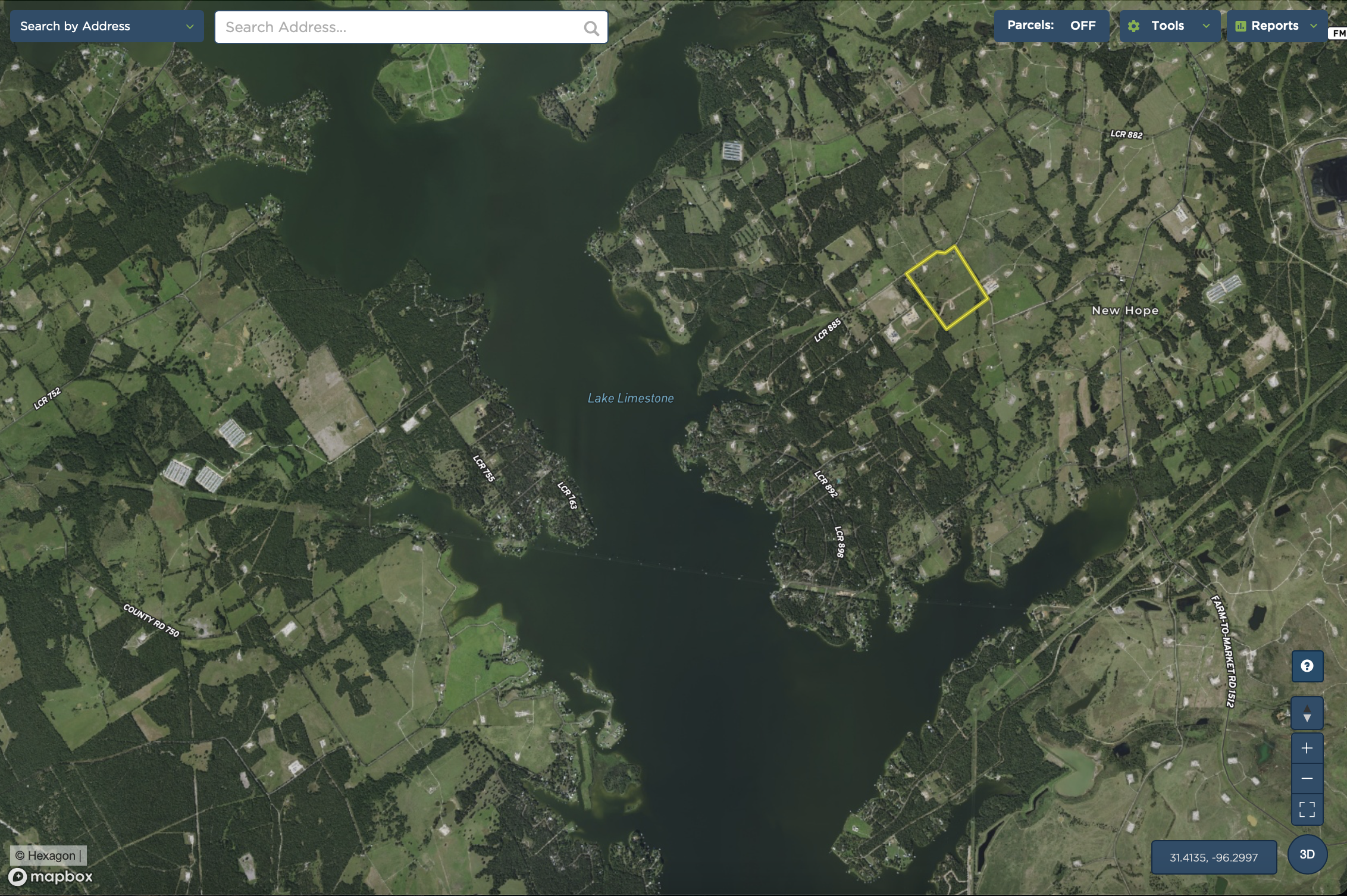Click the Lake Limestone map label
The width and height of the screenshot is (1347, 896).
(x=630, y=398)
